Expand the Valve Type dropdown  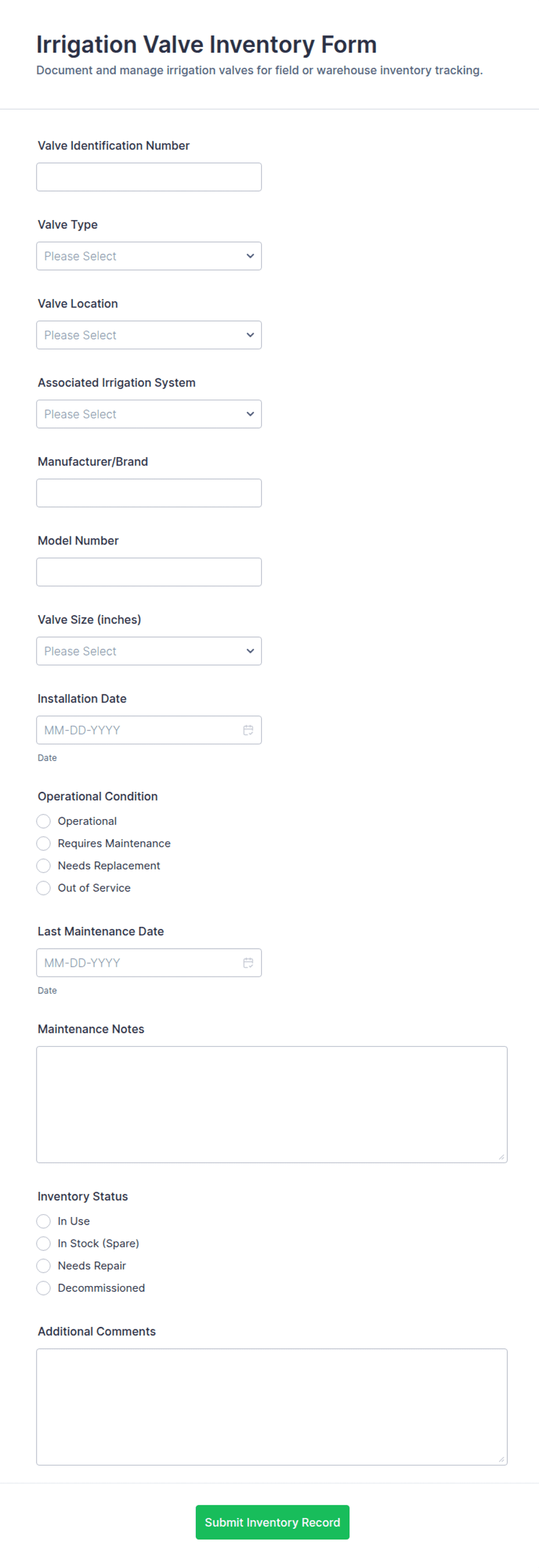coord(148,256)
